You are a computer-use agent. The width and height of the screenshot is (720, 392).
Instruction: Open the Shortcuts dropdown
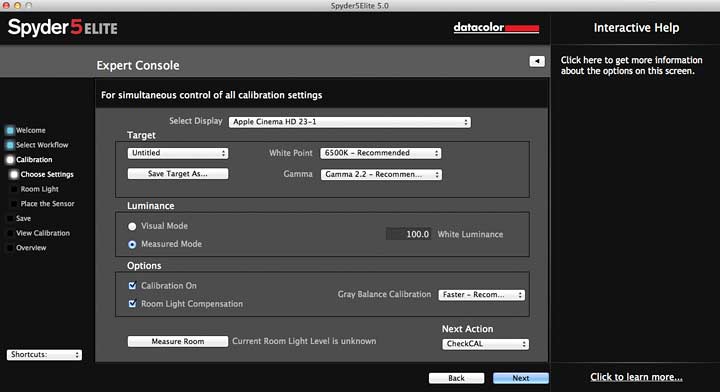click(x=44, y=355)
